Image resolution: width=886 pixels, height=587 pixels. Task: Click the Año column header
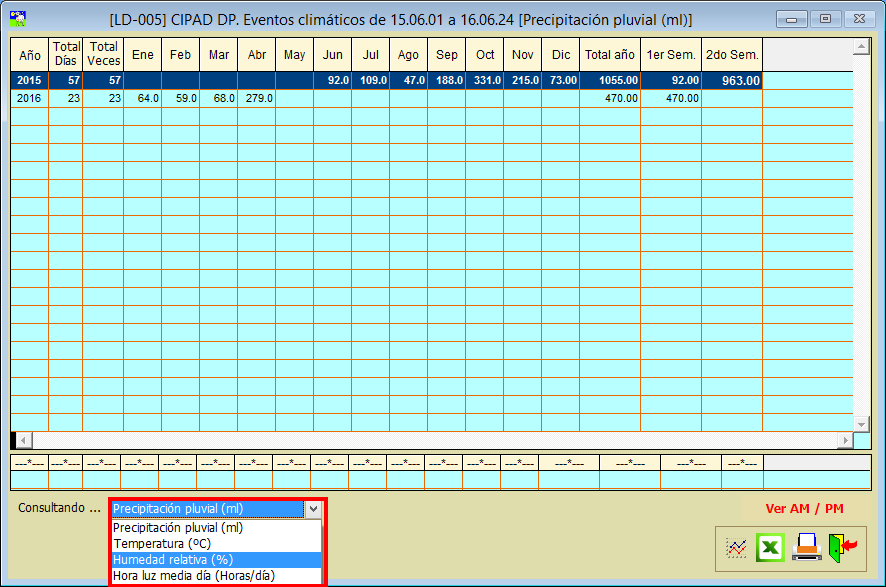pyautogui.click(x=29, y=54)
